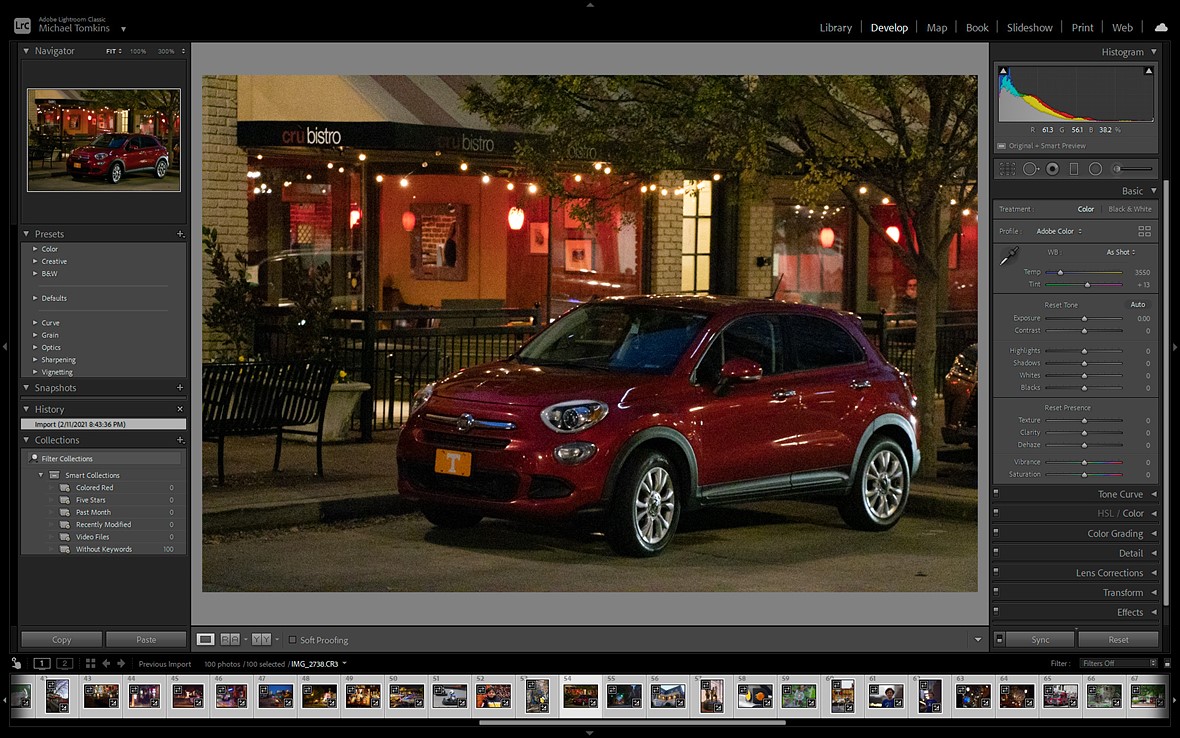The image size is (1180, 738).
Task: Open the Profile Browser grid icon
Action: 1144,231
